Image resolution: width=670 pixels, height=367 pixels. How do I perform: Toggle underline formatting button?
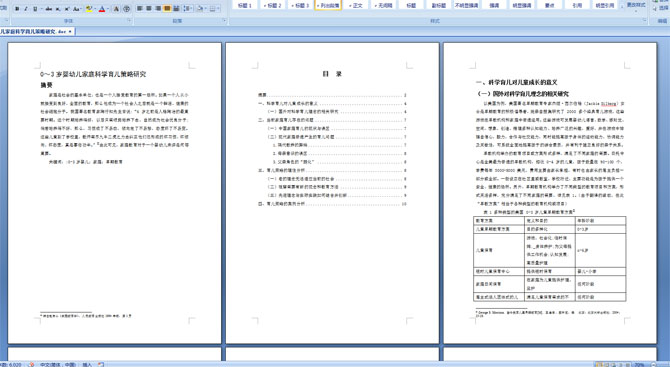click(35, 9)
